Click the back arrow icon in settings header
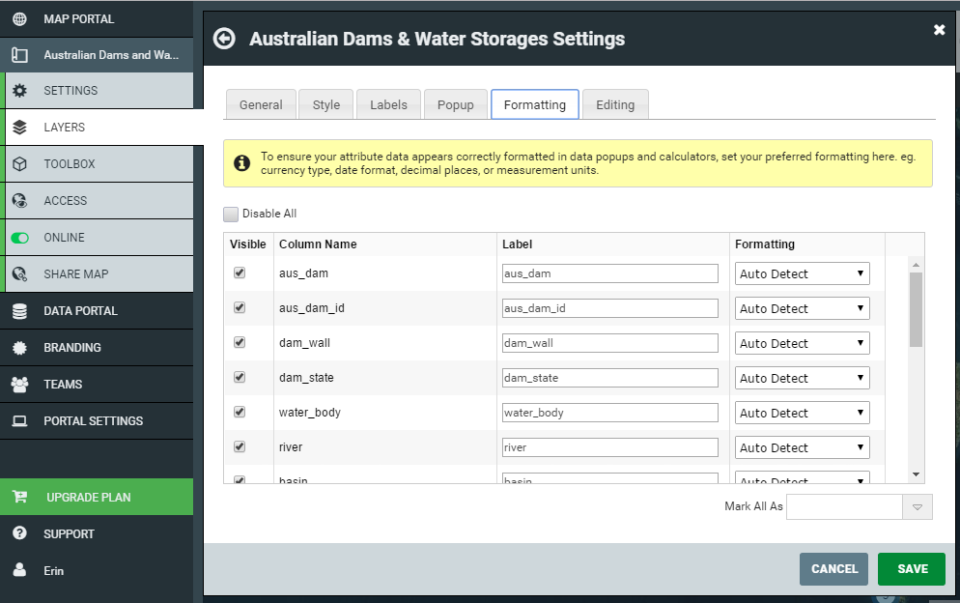 point(225,38)
